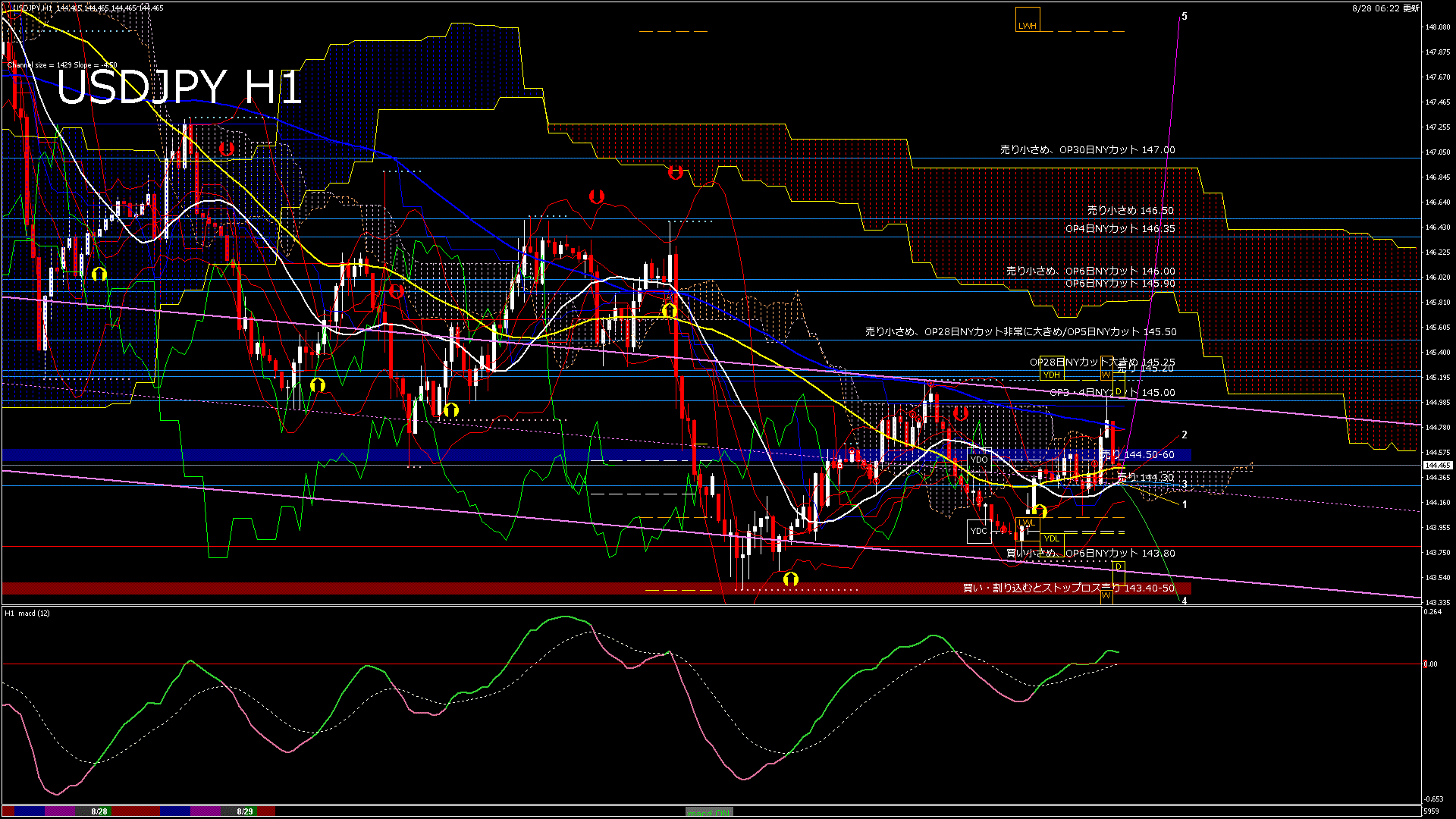Select the OP4日NYカット 146.35 label
1456x819 pixels.
(x=1120, y=228)
